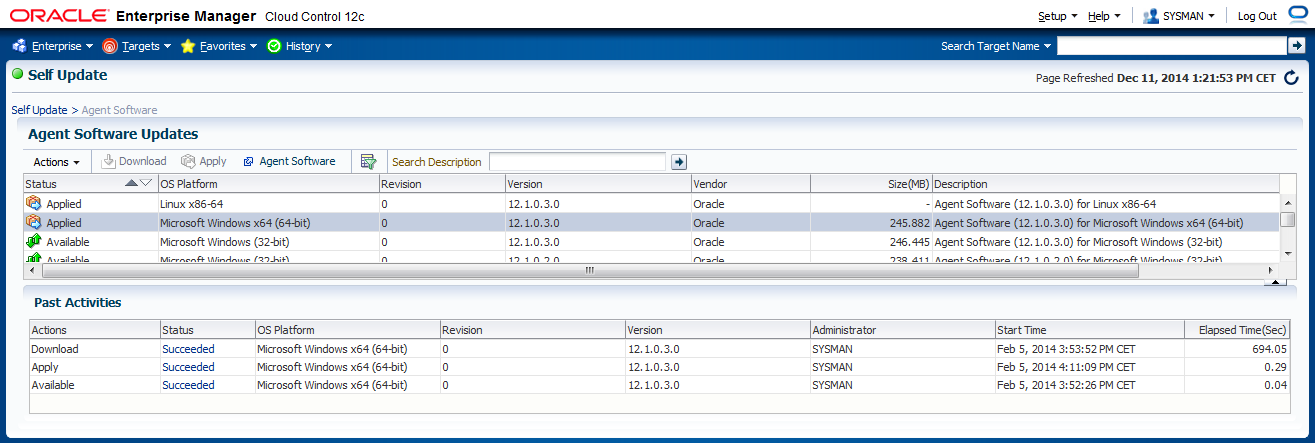Click the History clock icon
The width and height of the screenshot is (1315, 443).
click(274, 46)
